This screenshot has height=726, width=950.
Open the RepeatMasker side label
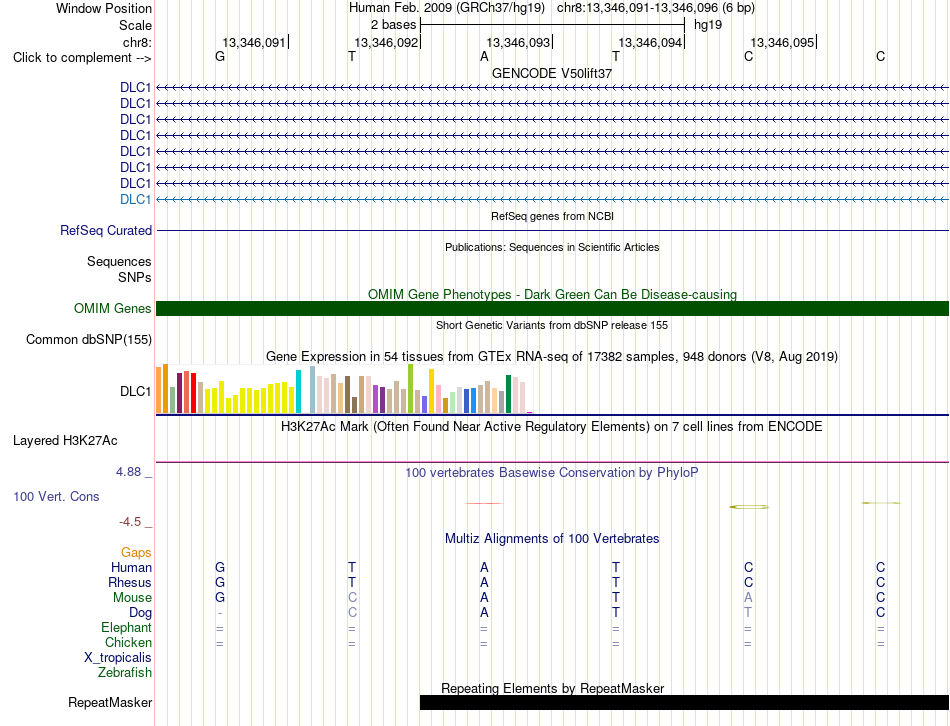(110, 702)
